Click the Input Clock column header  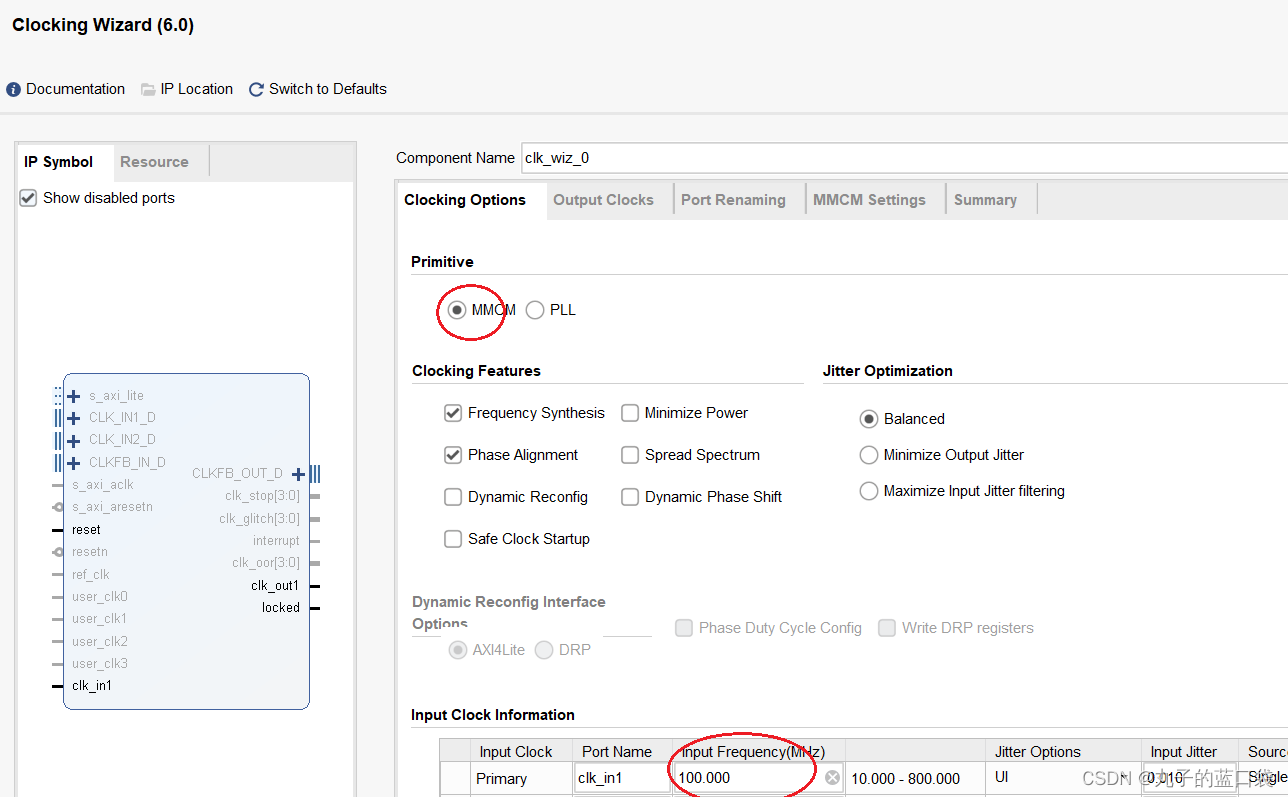[516, 752]
